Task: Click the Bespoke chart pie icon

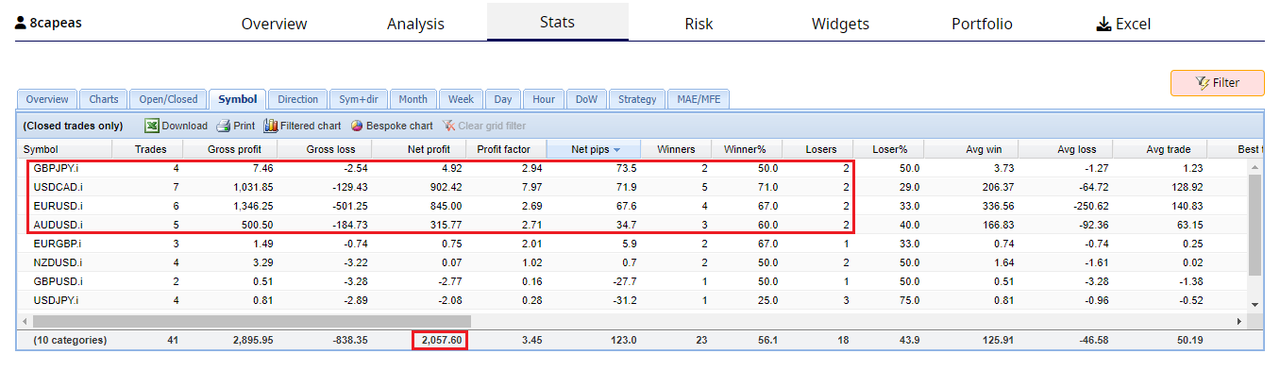Action: (357, 126)
